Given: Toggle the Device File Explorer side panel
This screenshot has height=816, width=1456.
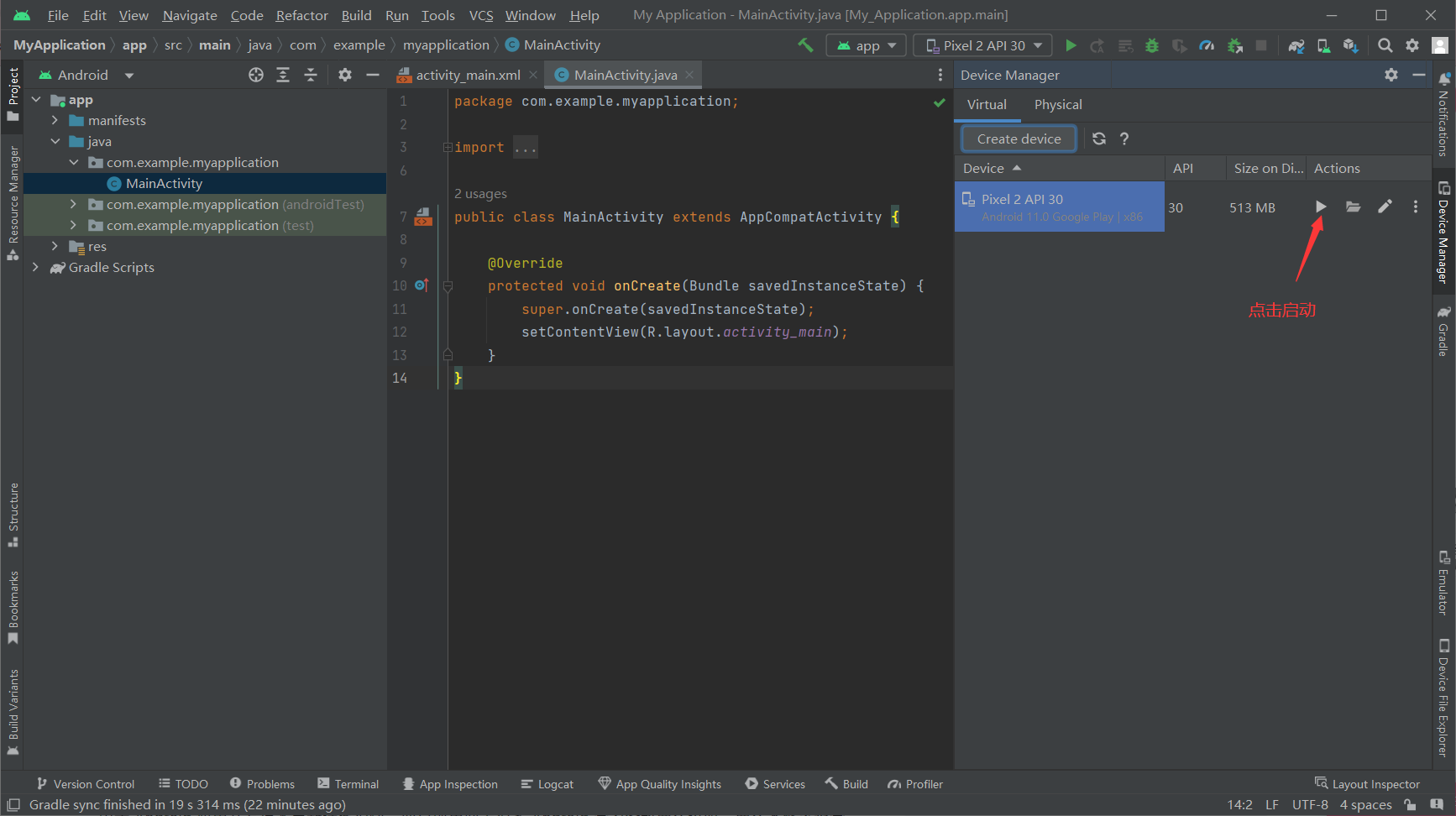Looking at the screenshot, I should (x=1443, y=698).
